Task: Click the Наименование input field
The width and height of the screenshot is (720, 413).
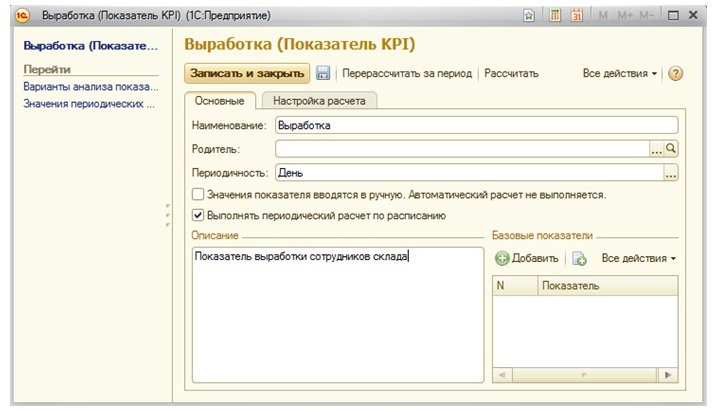Action: coord(476,125)
